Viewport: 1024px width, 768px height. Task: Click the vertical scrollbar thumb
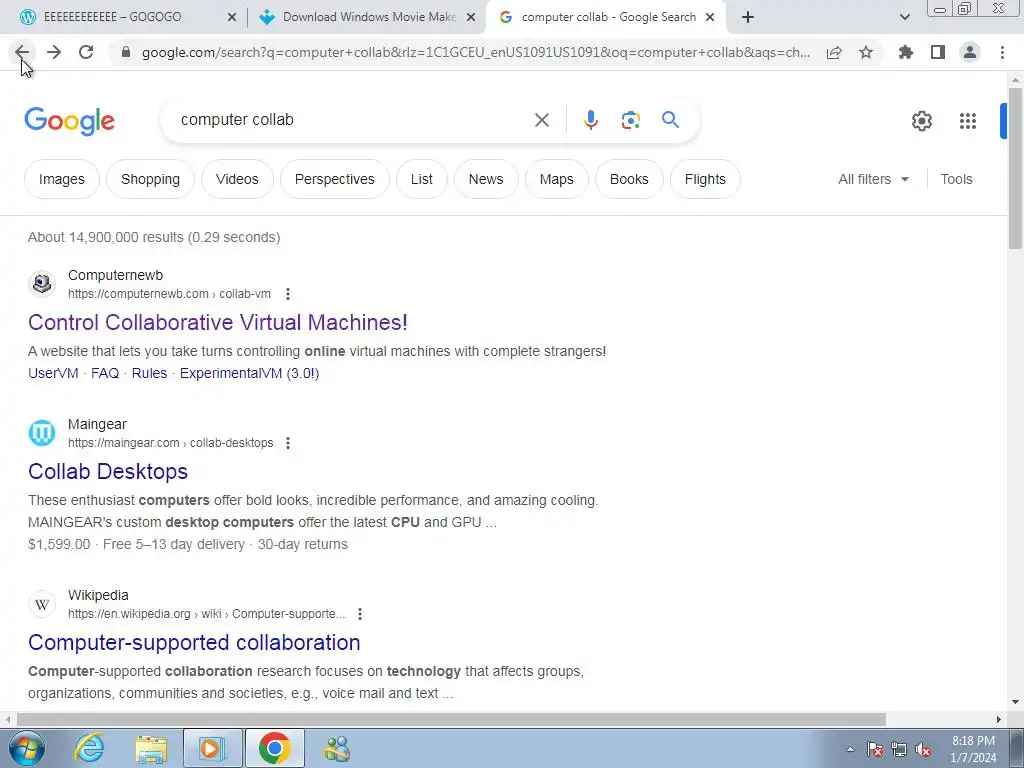(1015, 167)
